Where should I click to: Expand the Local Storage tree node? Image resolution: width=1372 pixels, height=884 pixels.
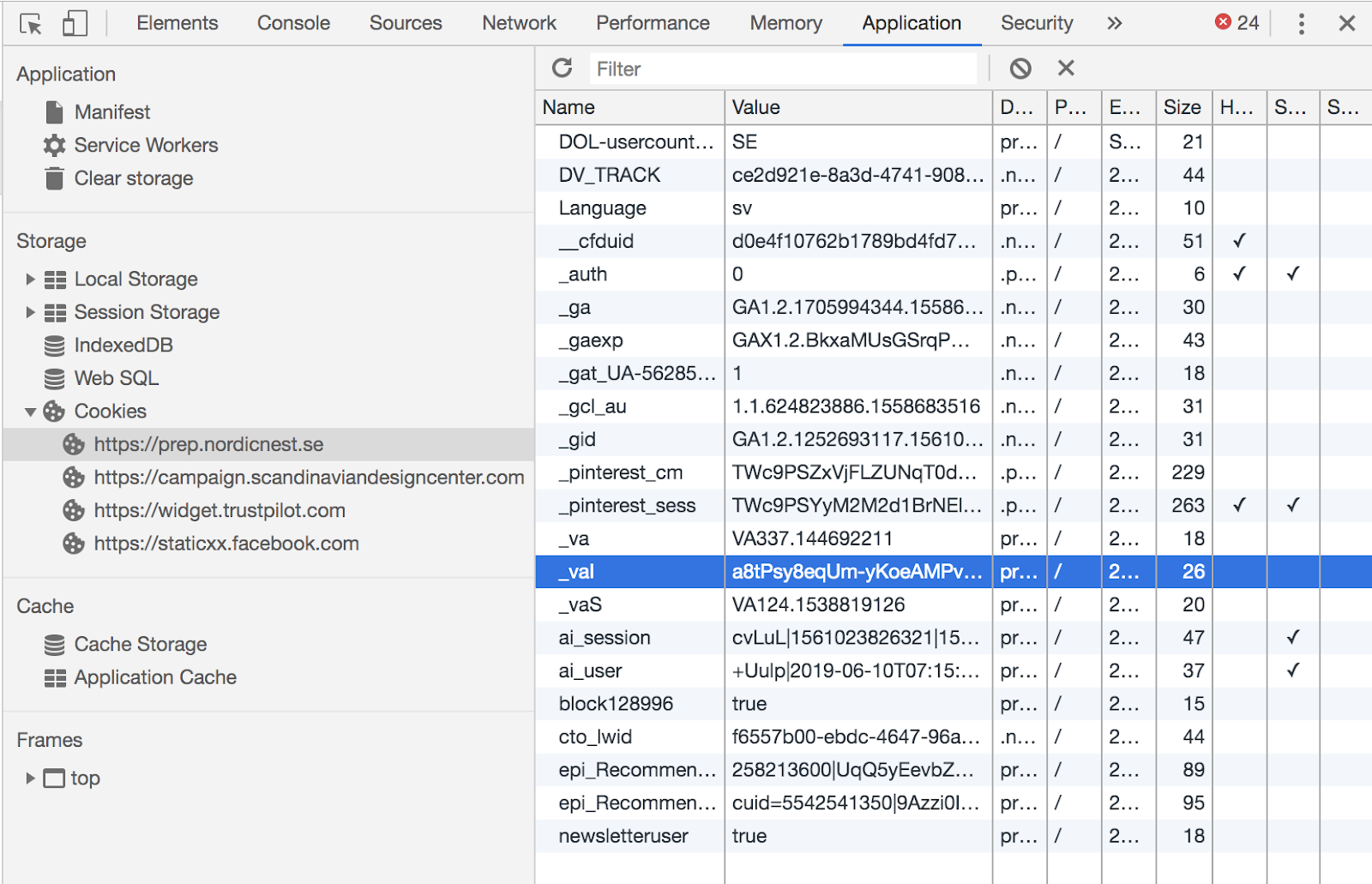point(30,279)
